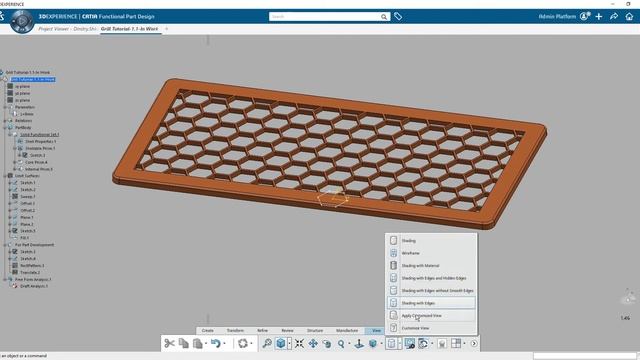Viewport: 640px width, 360px height.
Task: Choose Customize View menu entry
Action: [431, 328]
